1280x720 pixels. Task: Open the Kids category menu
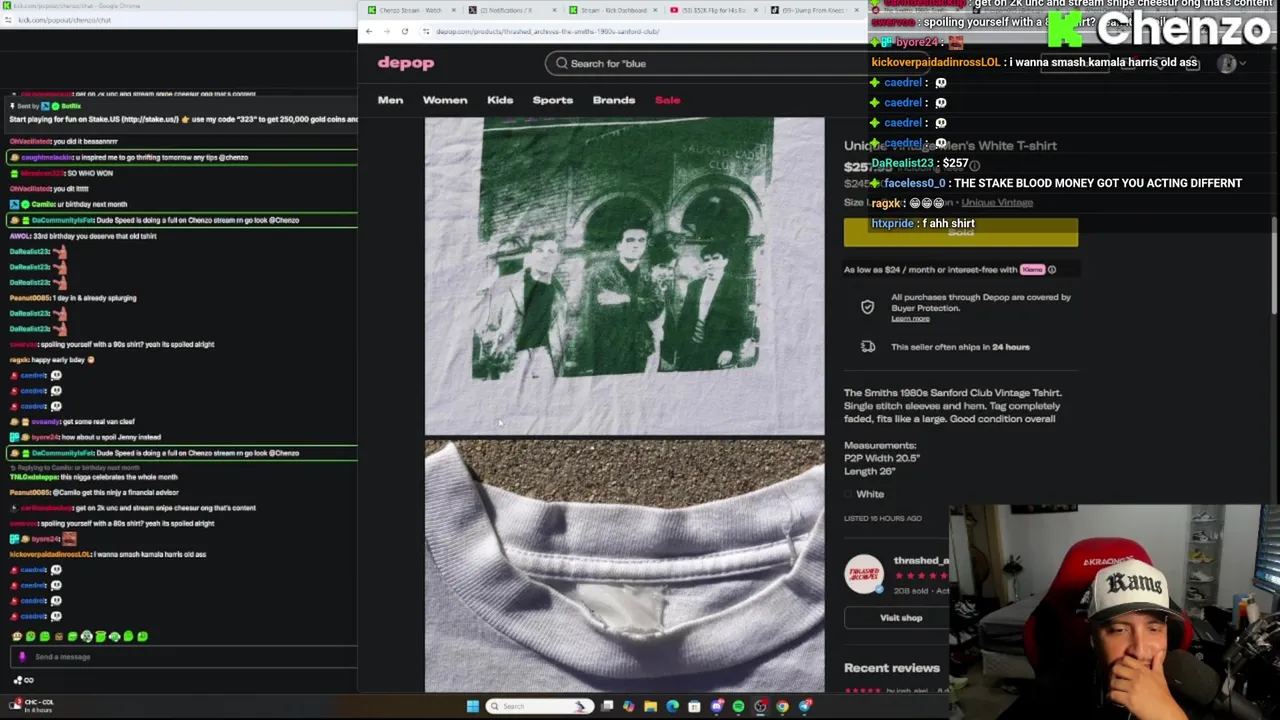(x=500, y=100)
